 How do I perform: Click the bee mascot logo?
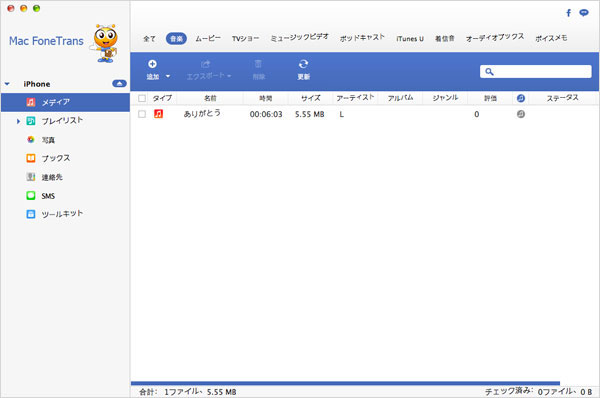pyautogui.click(x=105, y=43)
